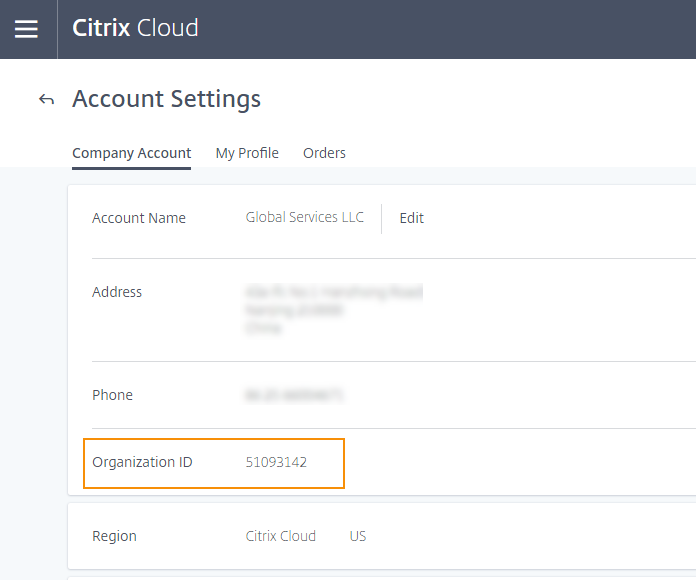The height and width of the screenshot is (580, 696).
Task: Open the Orders tab
Action: (324, 153)
